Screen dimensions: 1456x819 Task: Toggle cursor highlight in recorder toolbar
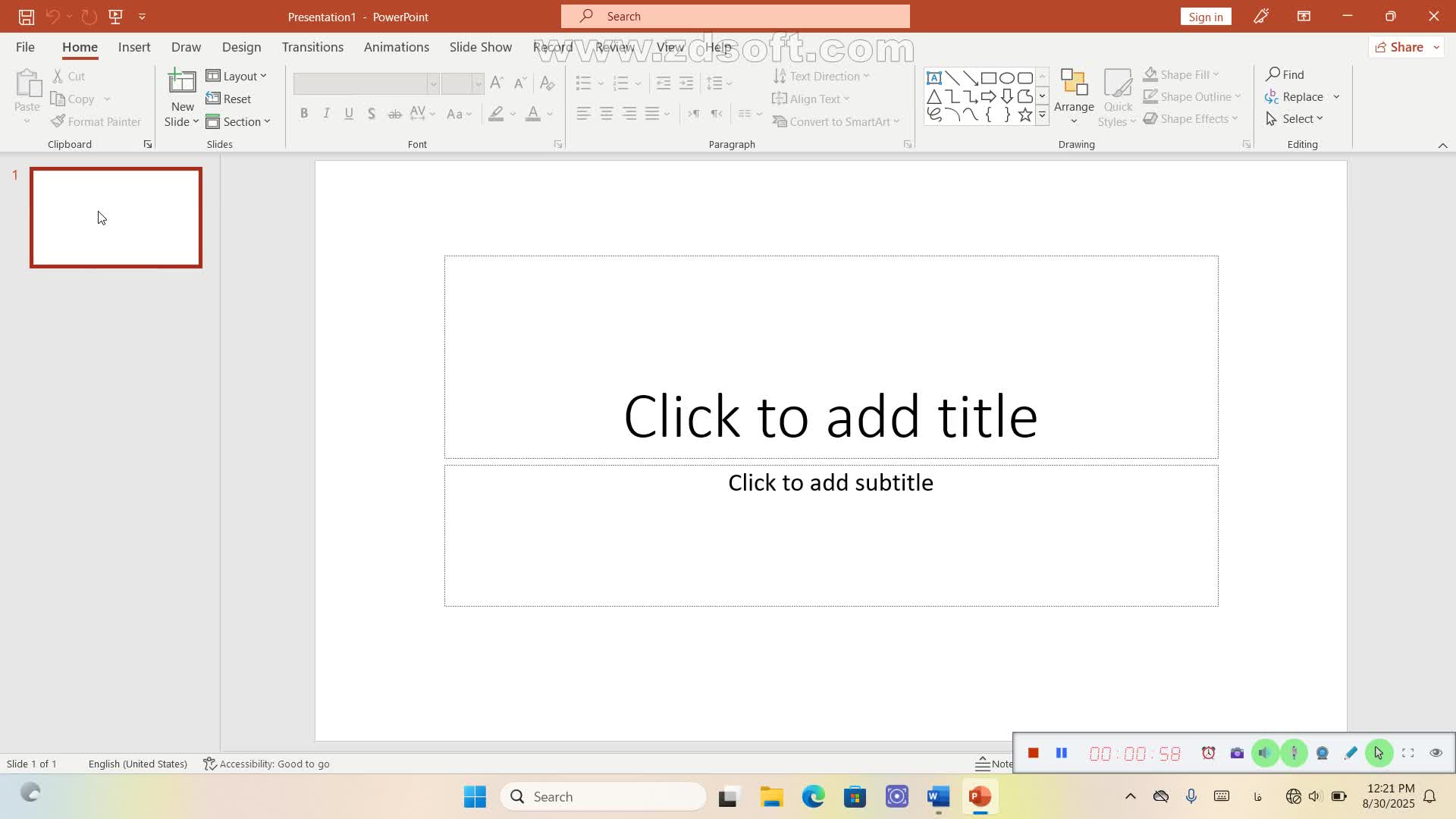[1379, 753]
